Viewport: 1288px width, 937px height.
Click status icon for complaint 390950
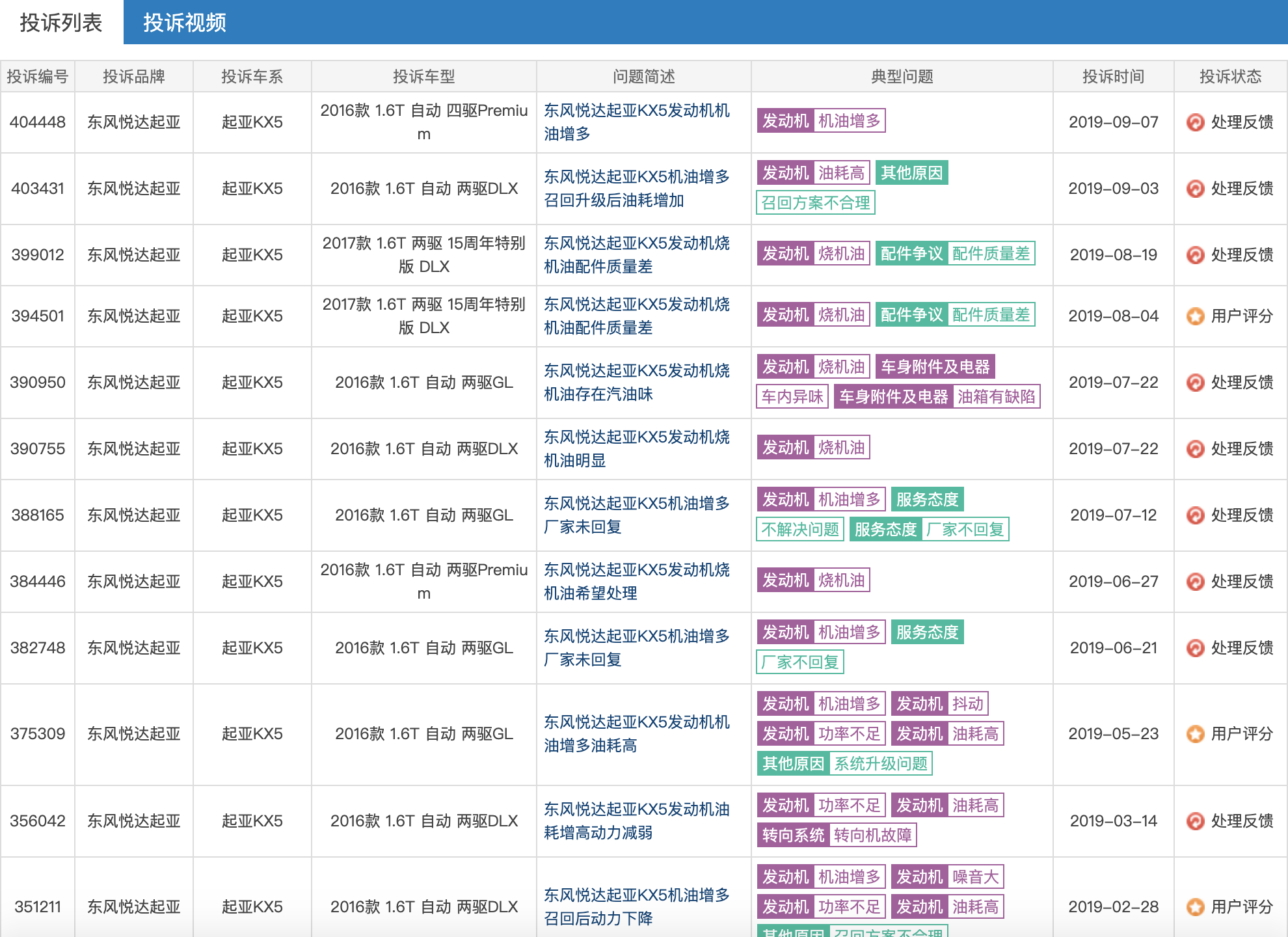point(1195,383)
